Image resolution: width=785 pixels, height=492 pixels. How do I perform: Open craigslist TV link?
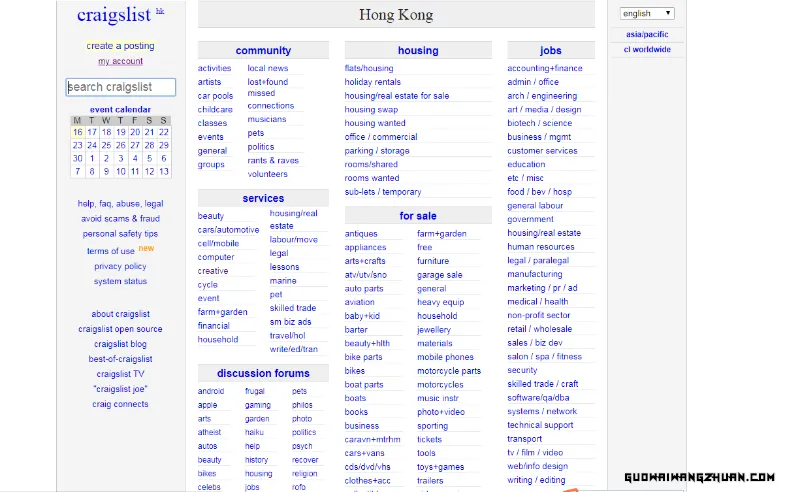(120, 374)
